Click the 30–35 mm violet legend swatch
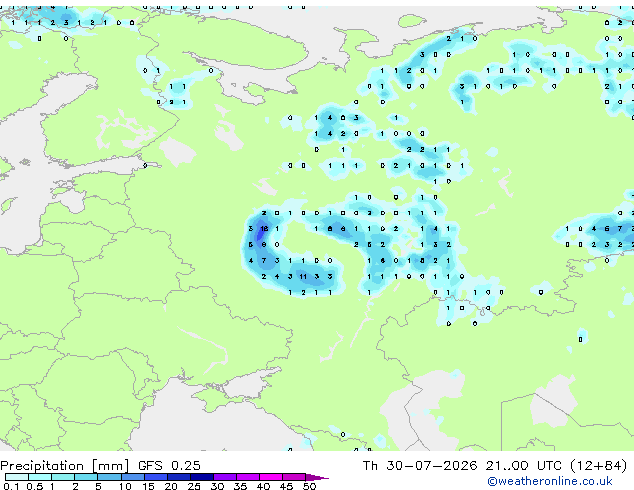The image size is (634, 490). [x=225, y=477]
